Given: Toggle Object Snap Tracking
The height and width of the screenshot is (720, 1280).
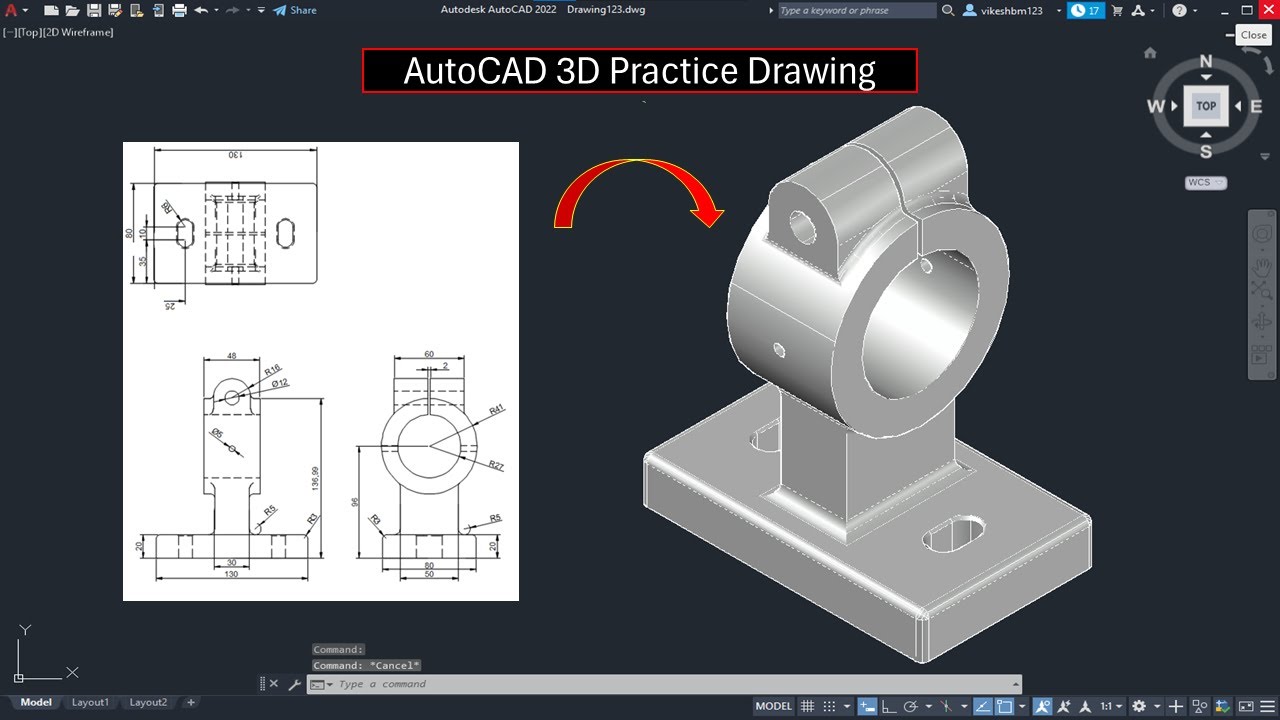Looking at the screenshot, I should tap(982, 706).
